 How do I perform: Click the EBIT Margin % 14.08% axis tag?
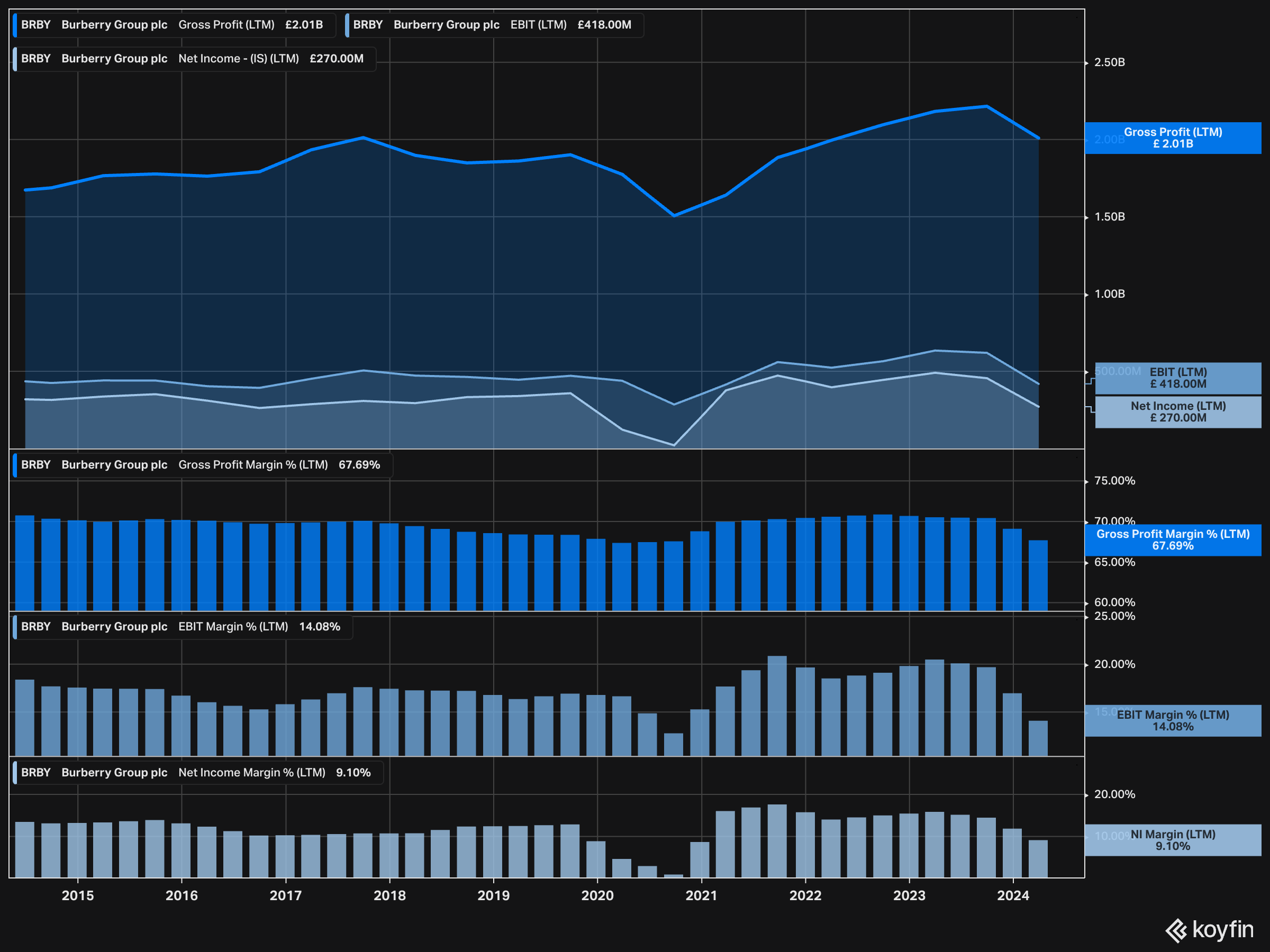click(x=1173, y=721)
